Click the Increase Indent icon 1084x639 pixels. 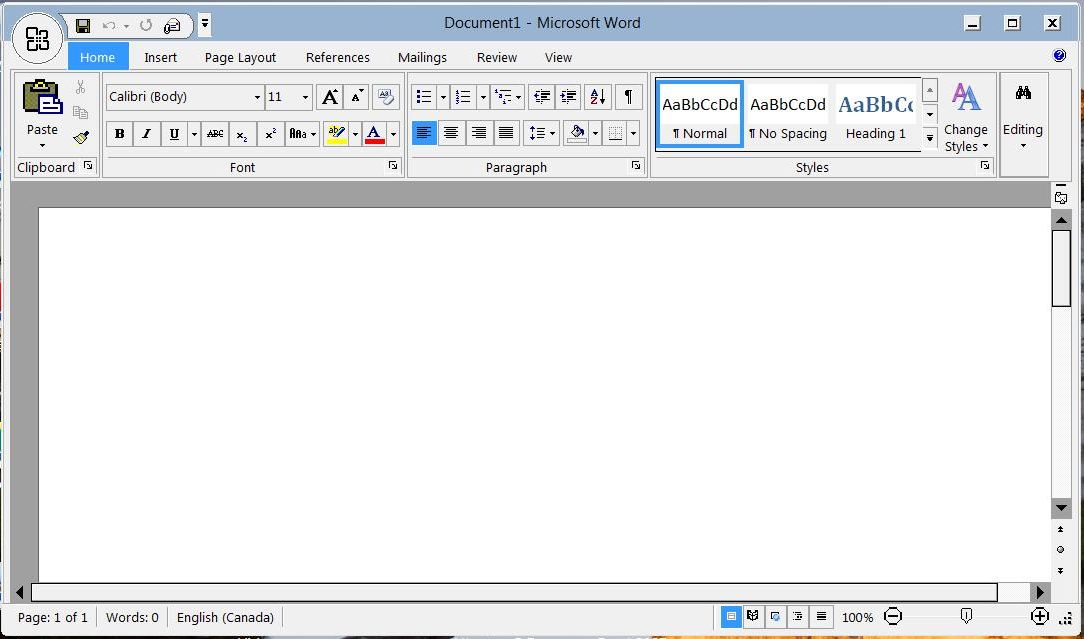coord(568,97)
